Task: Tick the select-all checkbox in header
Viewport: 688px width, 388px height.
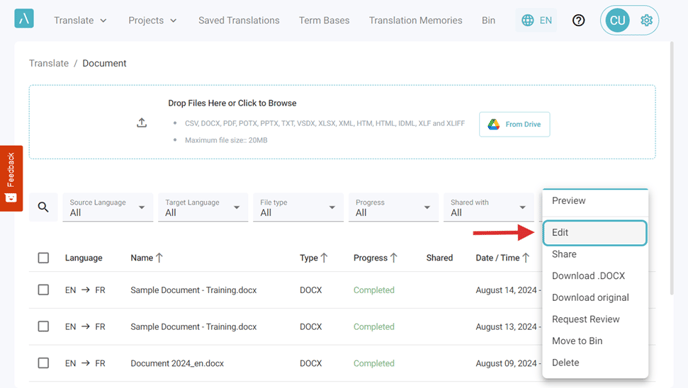Action: coord(43,258)
